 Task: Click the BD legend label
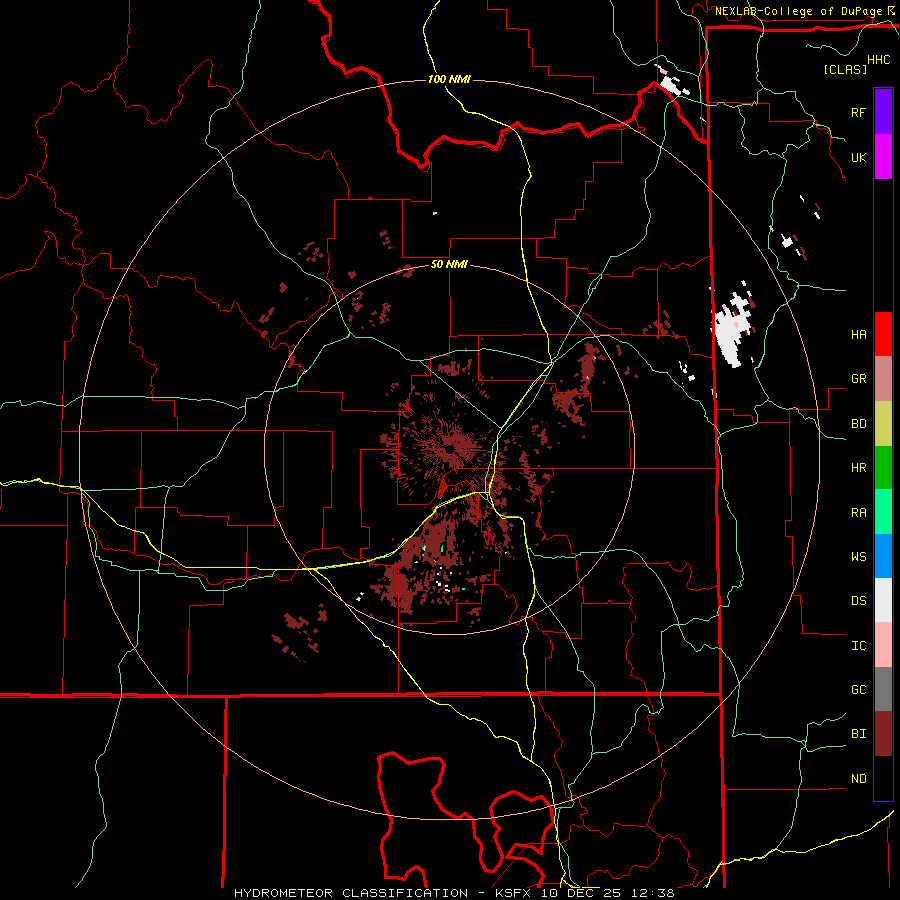(858, 424)
